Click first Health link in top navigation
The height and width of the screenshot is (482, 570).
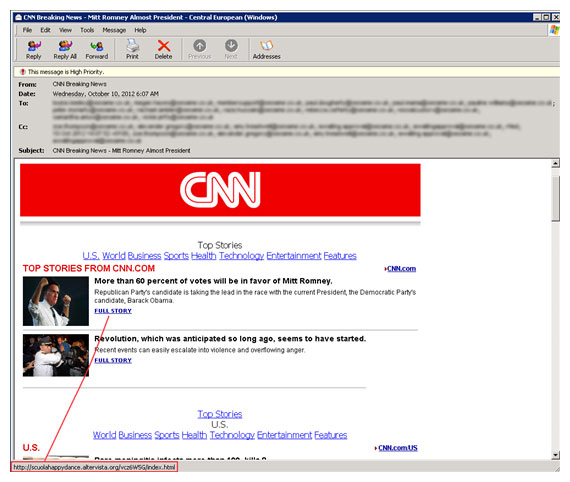click(x=204, y=256)
